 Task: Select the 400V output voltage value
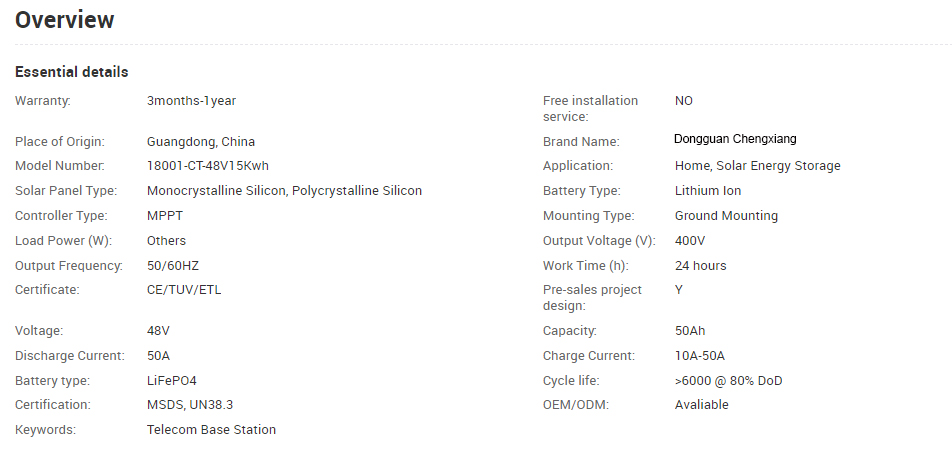click(690, 241)
